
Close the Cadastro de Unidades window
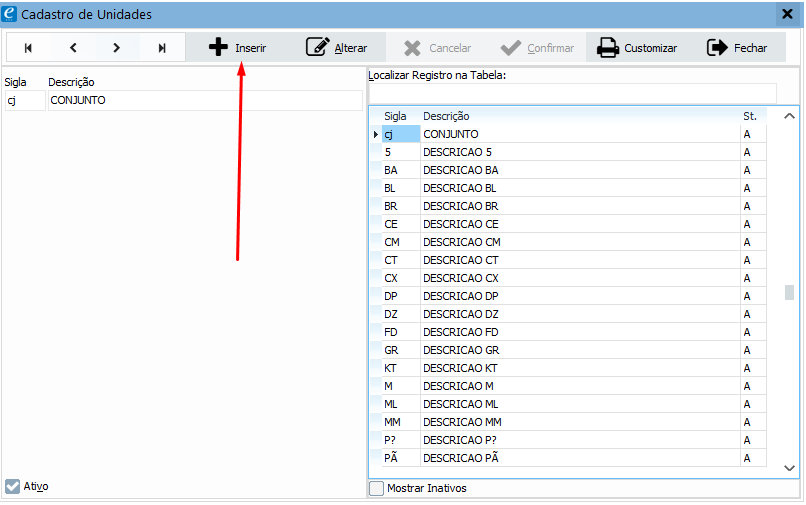(x=786, y=14)
